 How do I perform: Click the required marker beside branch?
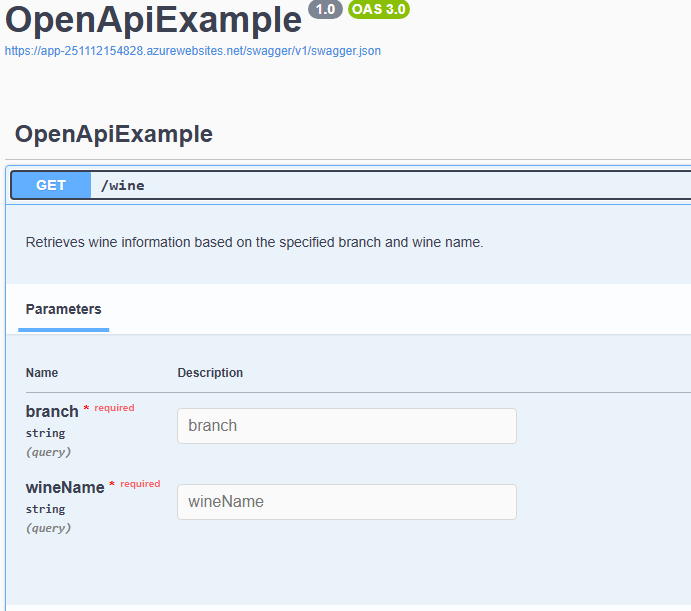114,408
